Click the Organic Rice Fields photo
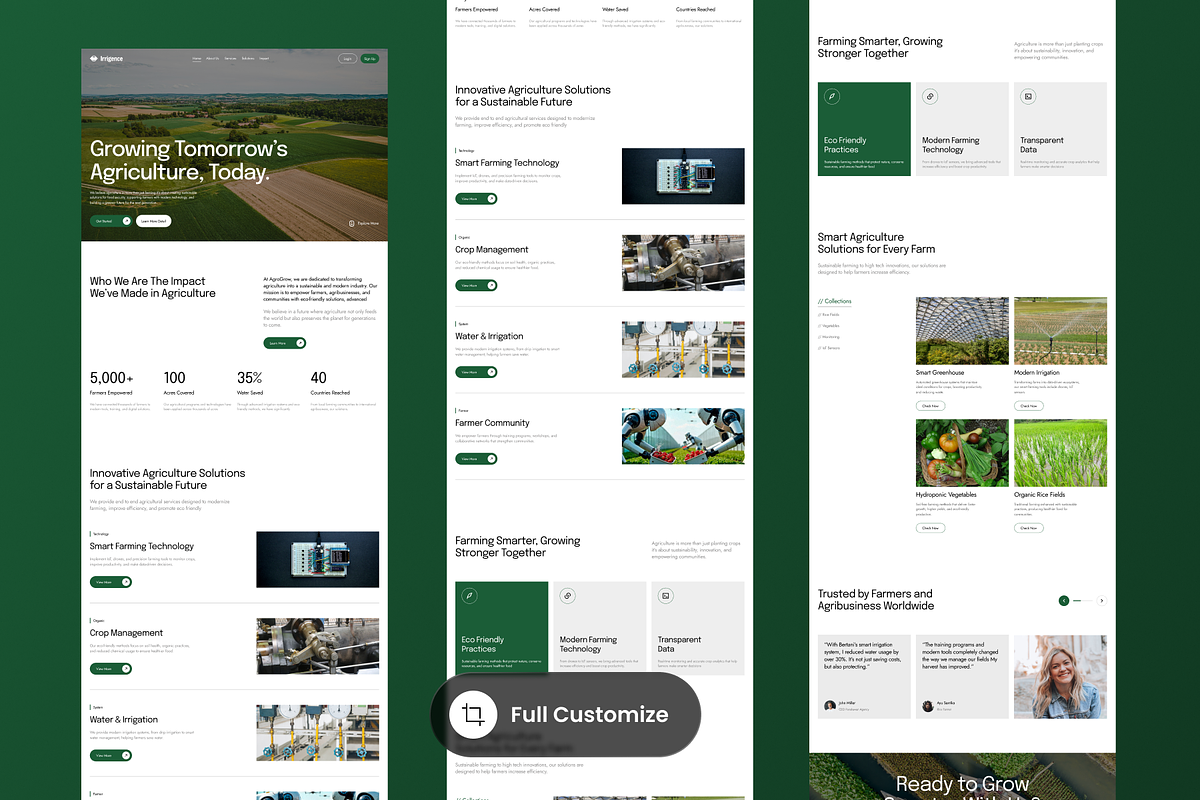1200x800 pixels. click(1060, 453)
